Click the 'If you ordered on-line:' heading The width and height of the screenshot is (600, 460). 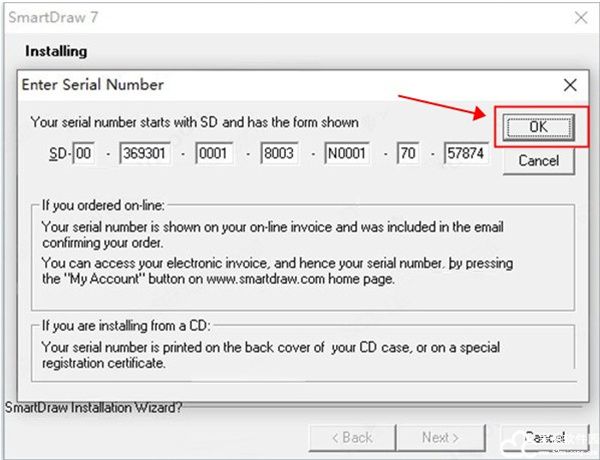tap(103, 206)
